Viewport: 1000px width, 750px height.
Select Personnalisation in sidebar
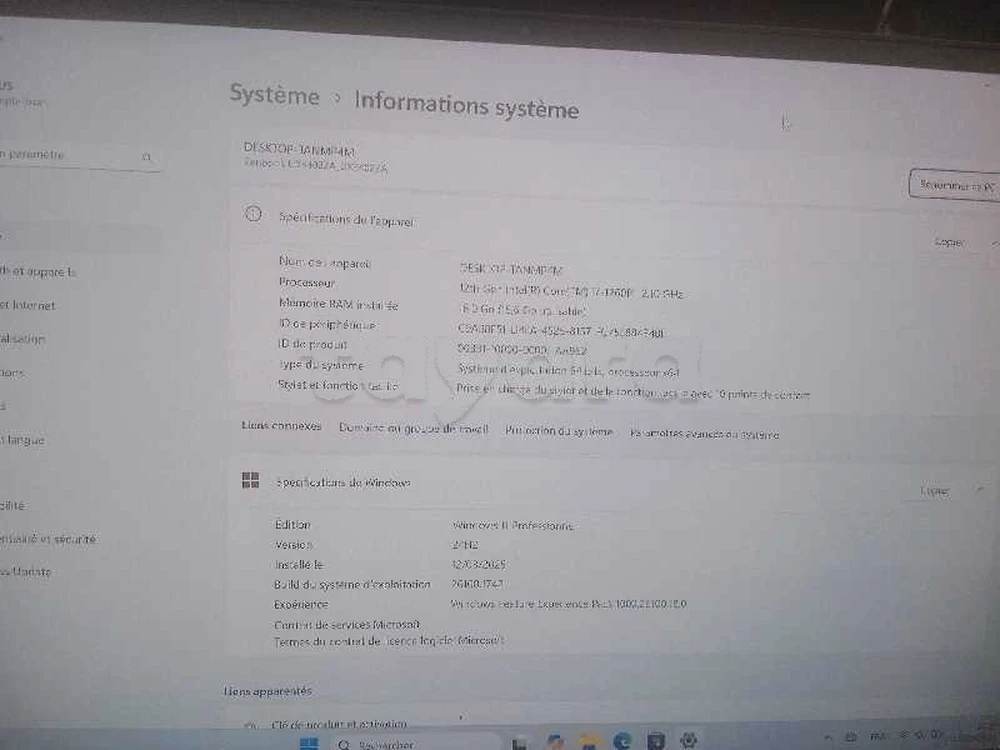click(x=22, y=339)
